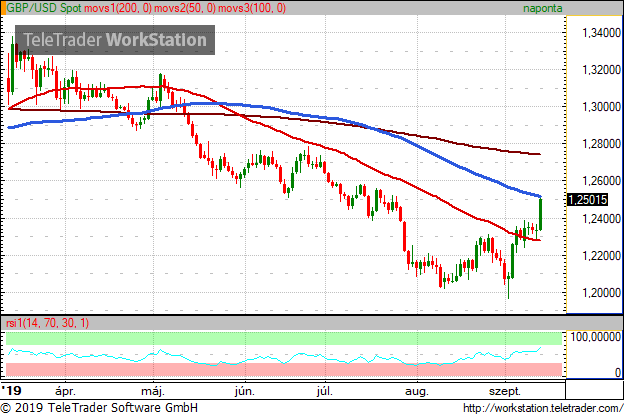
Task: Click the 1,22000 price axis label
Action: pyautogui.click(x=601, y=255)
